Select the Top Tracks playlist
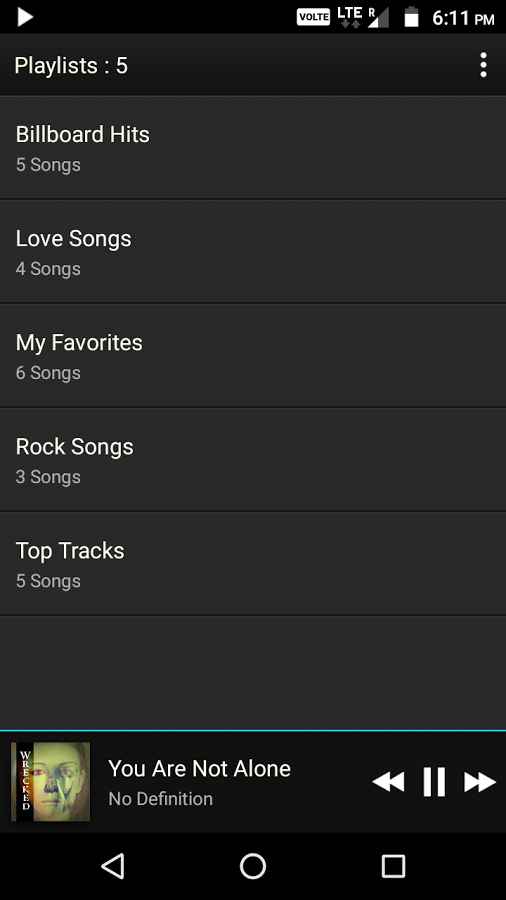 pyautogui.click(x=253, y=564)
